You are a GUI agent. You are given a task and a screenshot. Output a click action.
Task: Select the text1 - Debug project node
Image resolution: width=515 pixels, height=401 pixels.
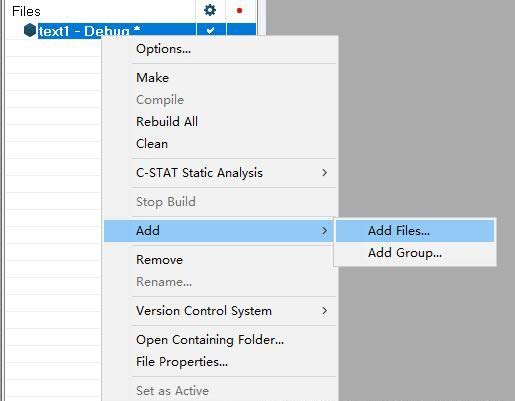pyautogui.click(x=89, y=31)
